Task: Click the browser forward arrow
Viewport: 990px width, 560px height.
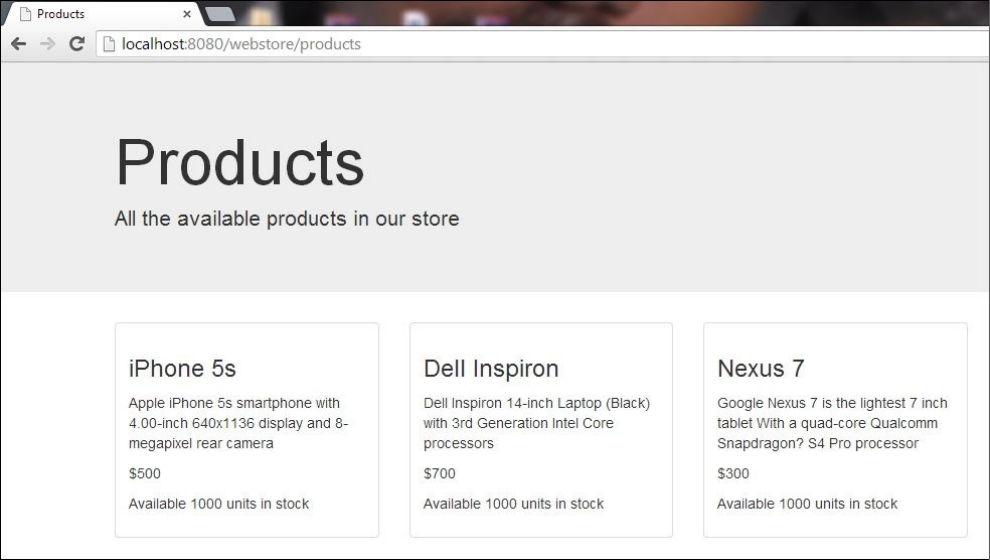Action: (47, 44)
